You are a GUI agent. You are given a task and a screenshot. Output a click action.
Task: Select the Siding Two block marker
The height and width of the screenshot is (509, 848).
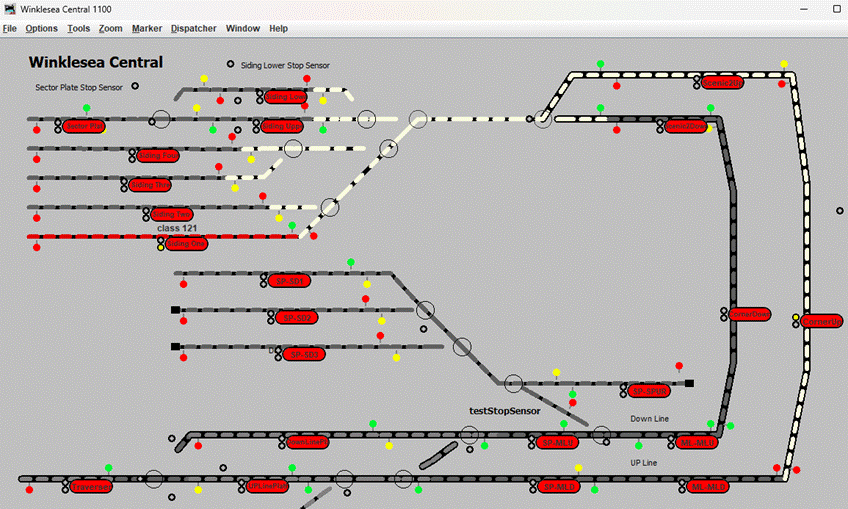171,214
